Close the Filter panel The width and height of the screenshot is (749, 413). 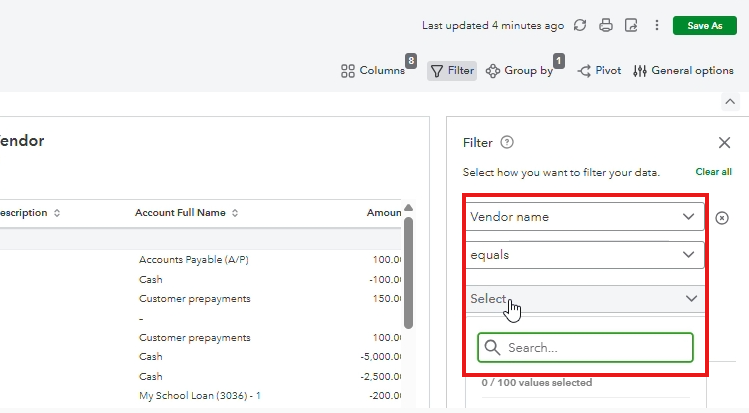pos(724,143)
